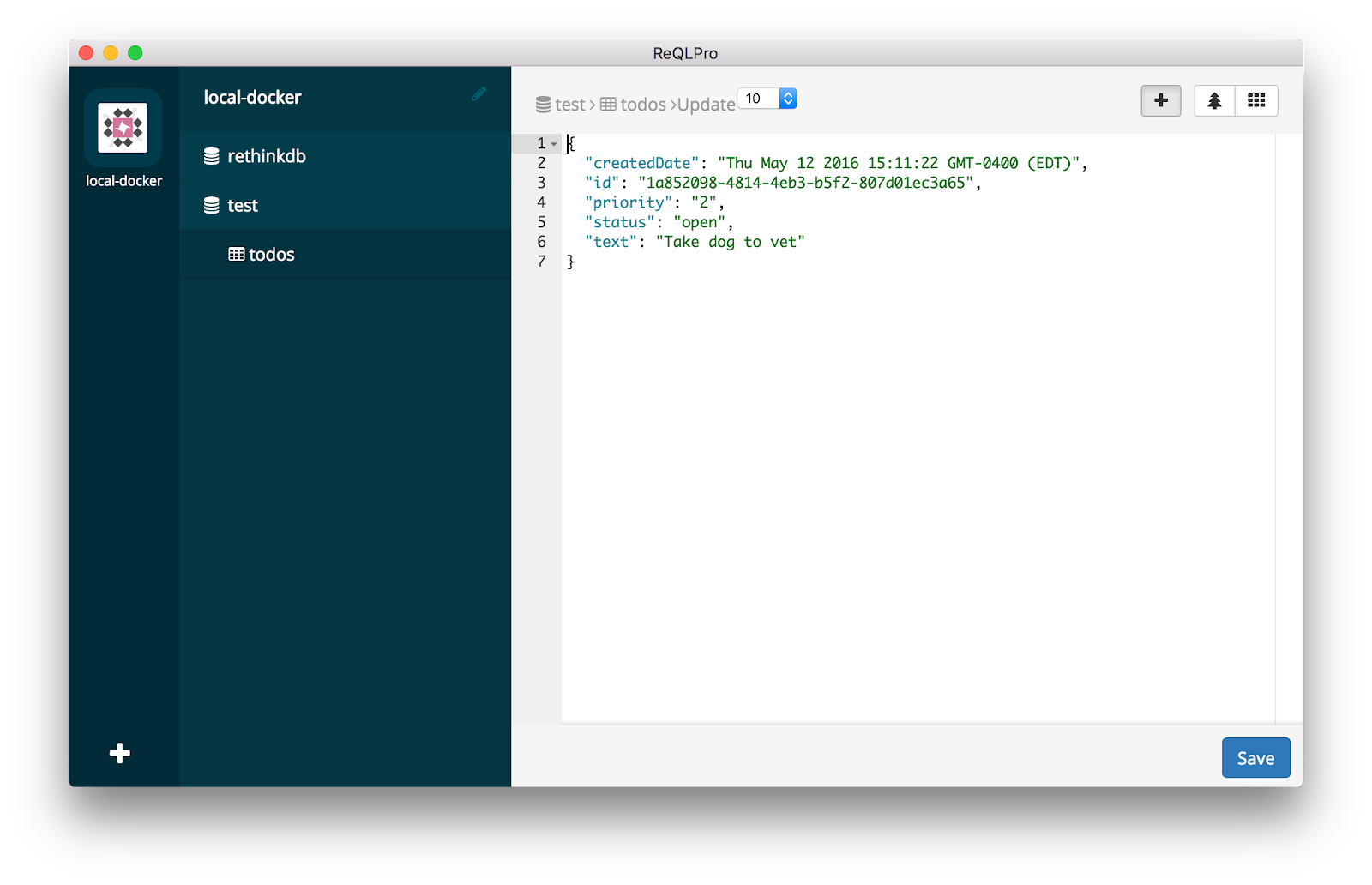Click the text value "Take dog to vet"

(731, 242)
